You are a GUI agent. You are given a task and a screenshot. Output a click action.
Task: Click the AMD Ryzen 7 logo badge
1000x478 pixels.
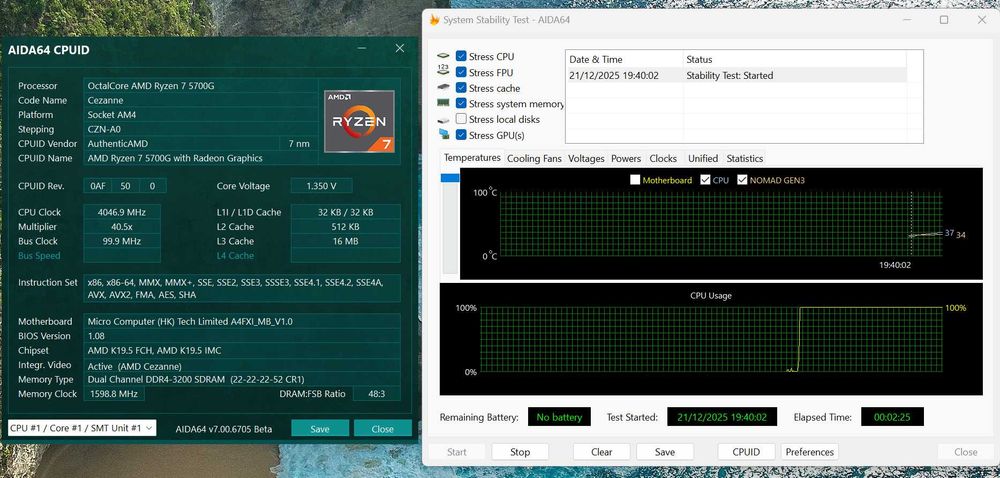(359, 121)
